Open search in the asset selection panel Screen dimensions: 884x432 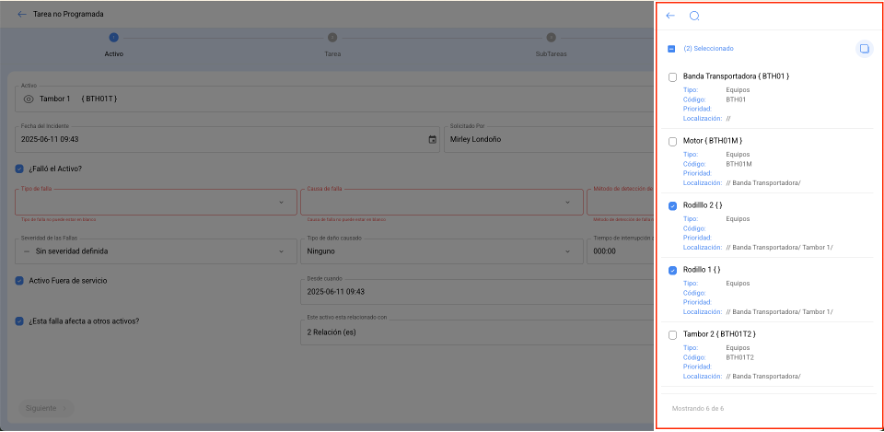695,16
